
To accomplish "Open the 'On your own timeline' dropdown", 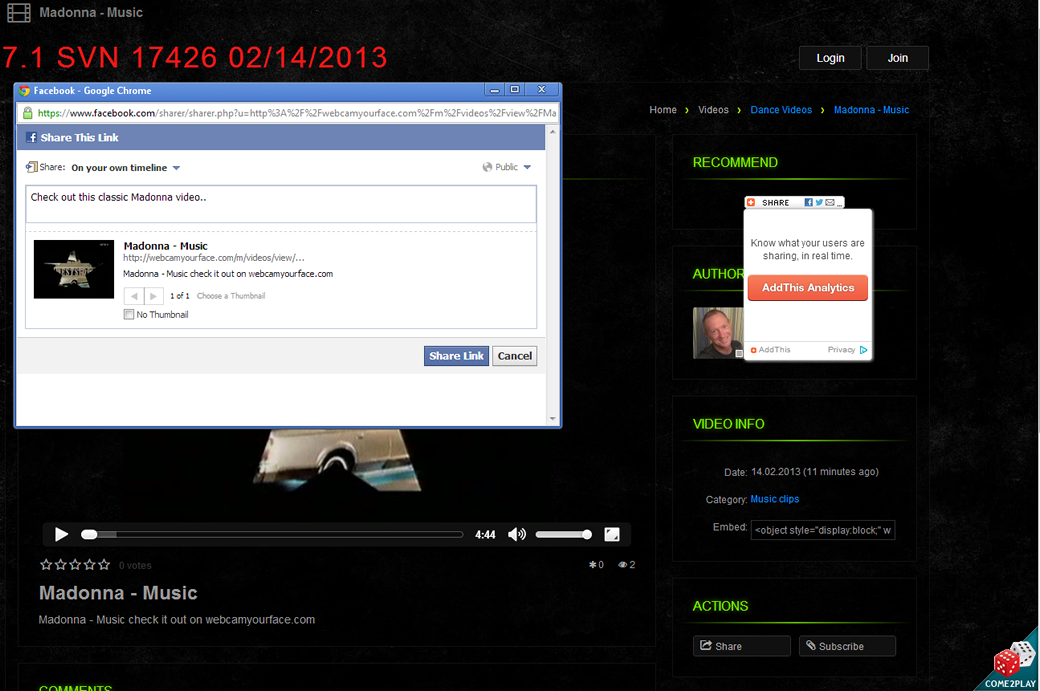I will click(125, 168).
